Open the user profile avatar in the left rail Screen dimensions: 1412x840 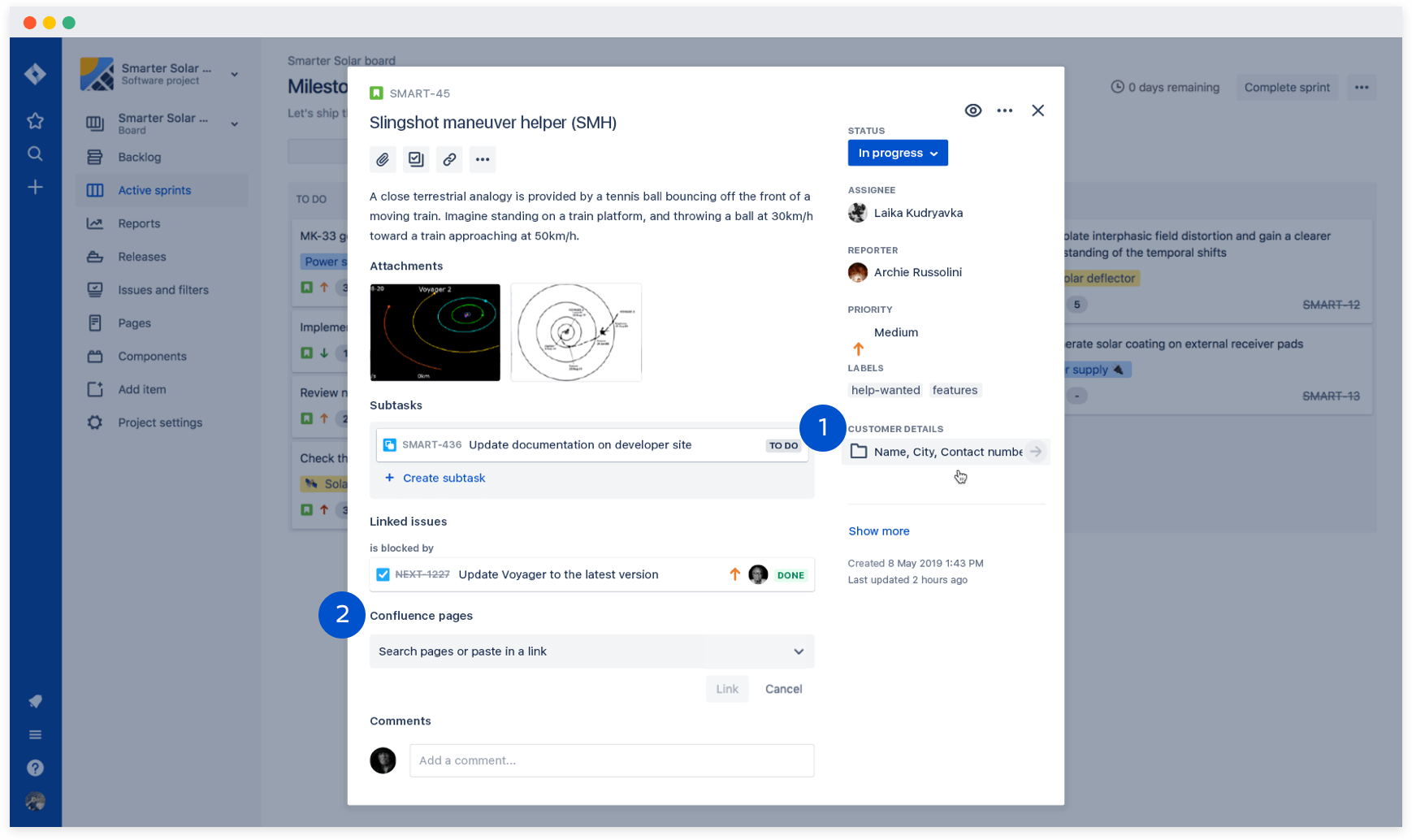[35, 801]
